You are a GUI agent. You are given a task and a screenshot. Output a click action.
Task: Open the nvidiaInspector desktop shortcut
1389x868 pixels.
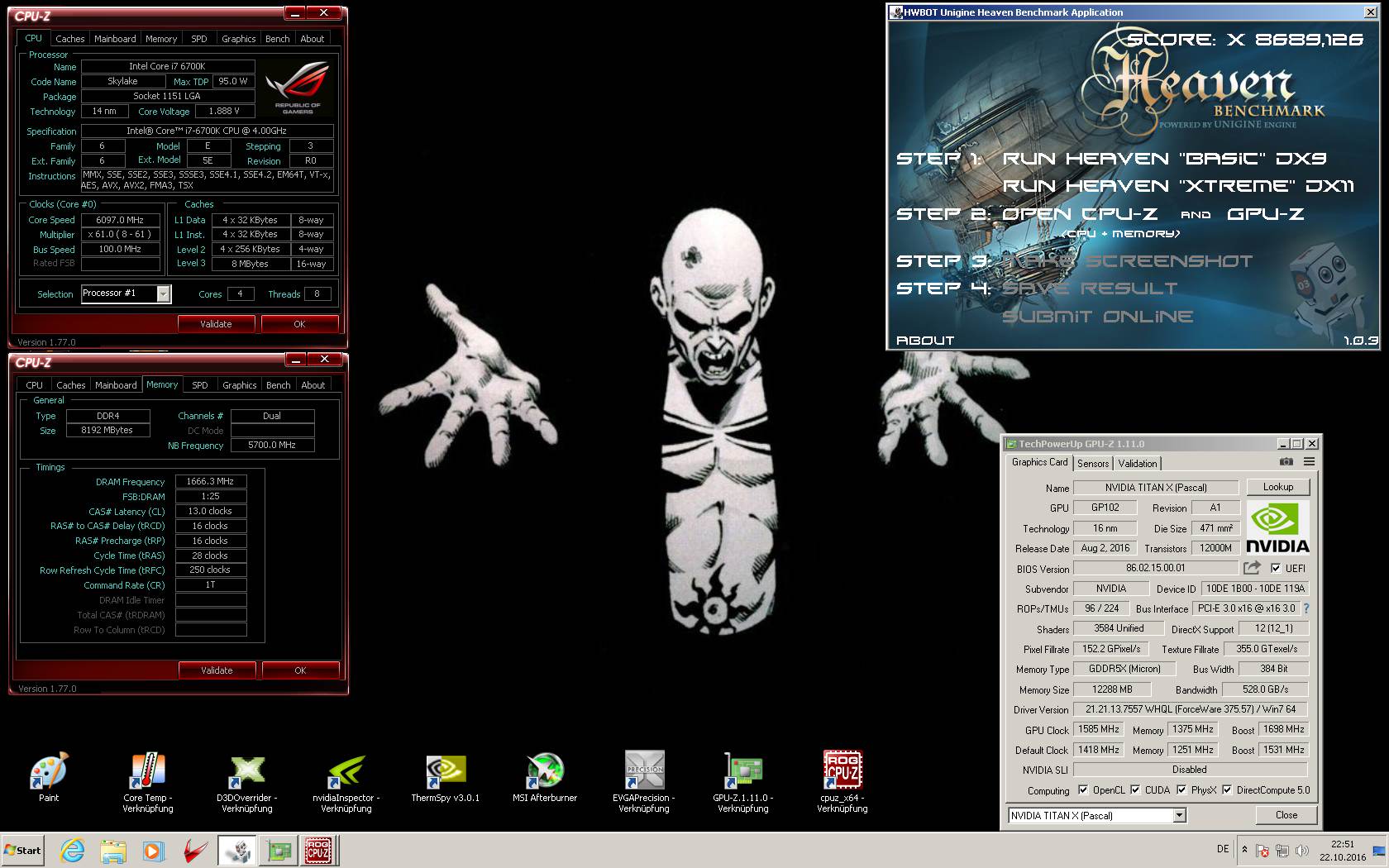(346, 782)
